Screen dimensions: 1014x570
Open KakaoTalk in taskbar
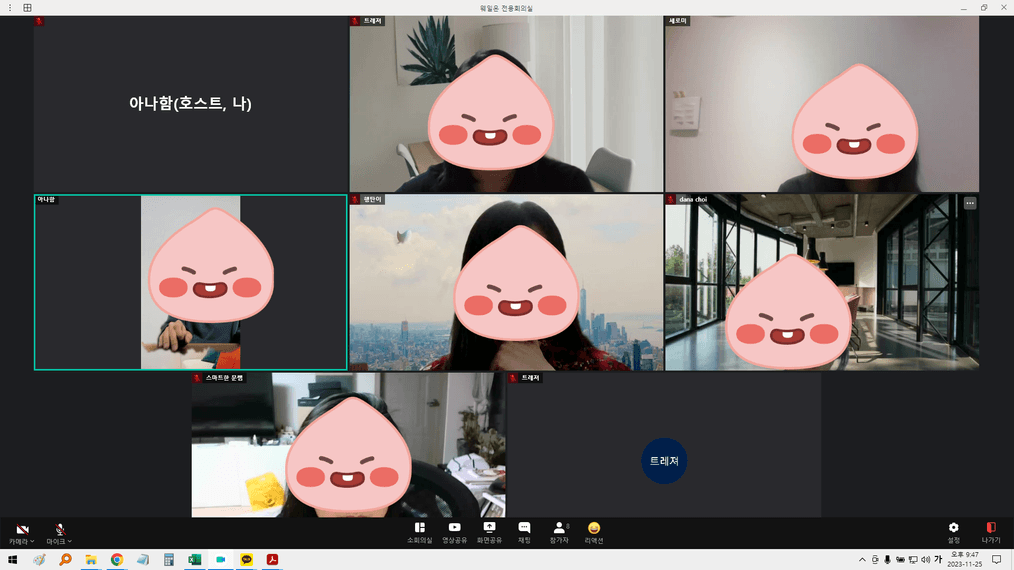coord(246,560)
